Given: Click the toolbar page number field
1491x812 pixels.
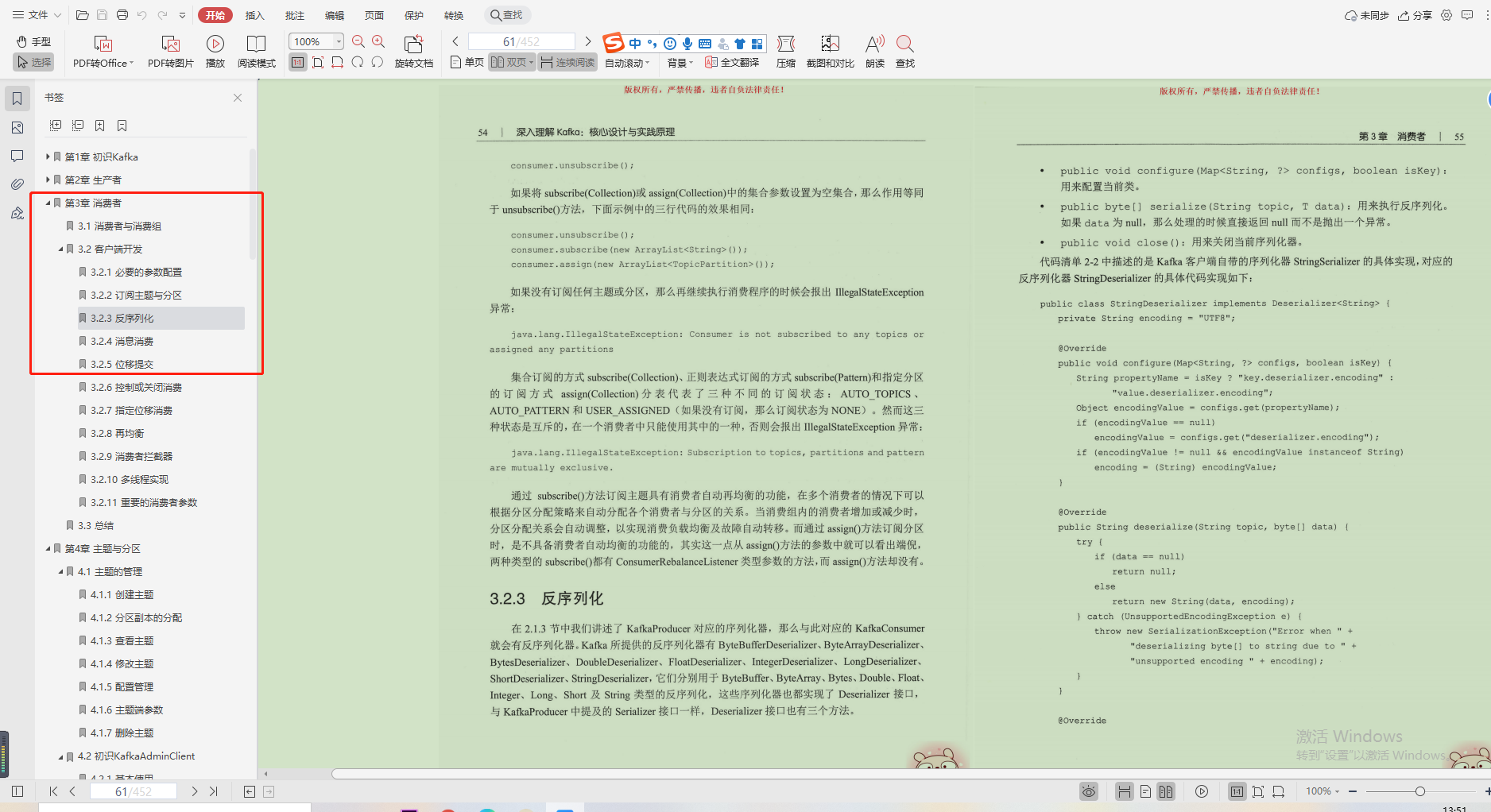Looking at the screenshot, I should [x=521, y=41].
